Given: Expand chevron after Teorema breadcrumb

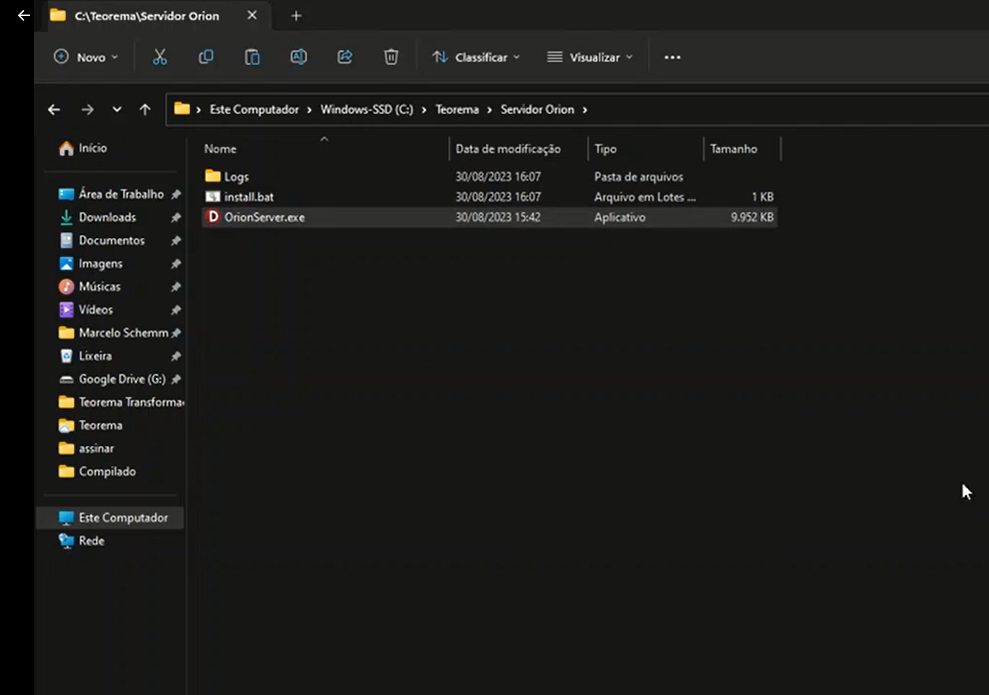Looking at the screenshot, I should (489, 110).
